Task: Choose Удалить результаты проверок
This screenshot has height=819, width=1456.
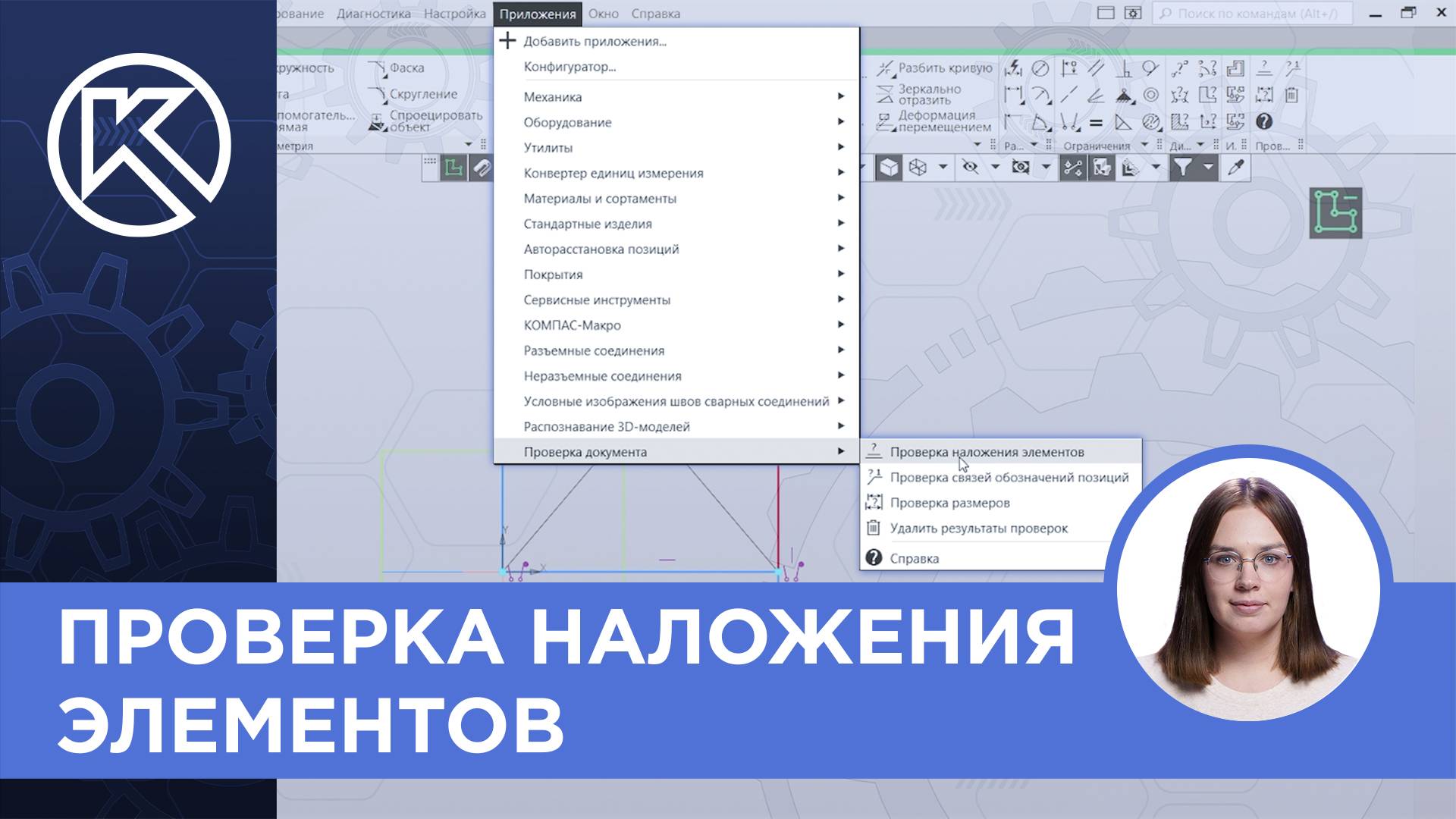Action: (978, 529)
